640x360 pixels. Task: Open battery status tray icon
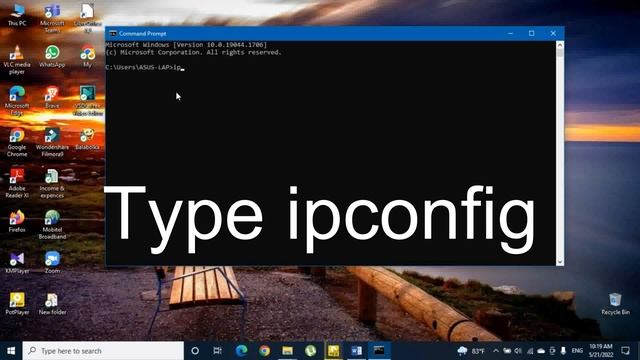point(507,351)
